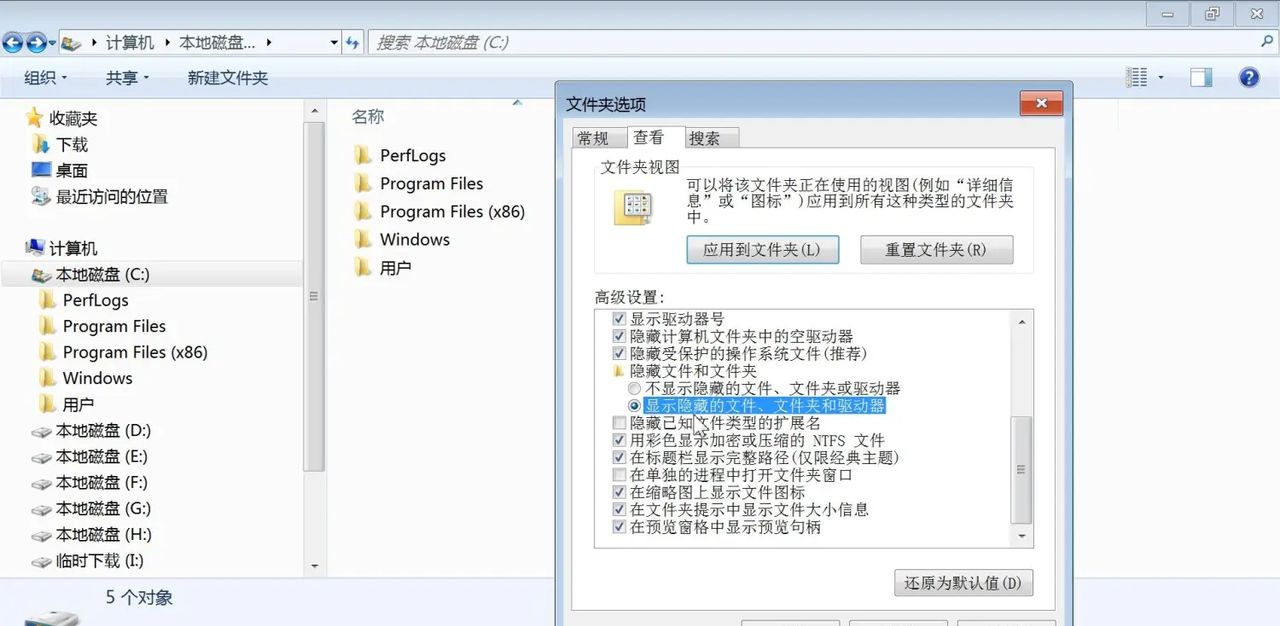
Task: Toggle 隐藏计算机文件夹中的空驱动器 checkbox
Action: (619, 337)
